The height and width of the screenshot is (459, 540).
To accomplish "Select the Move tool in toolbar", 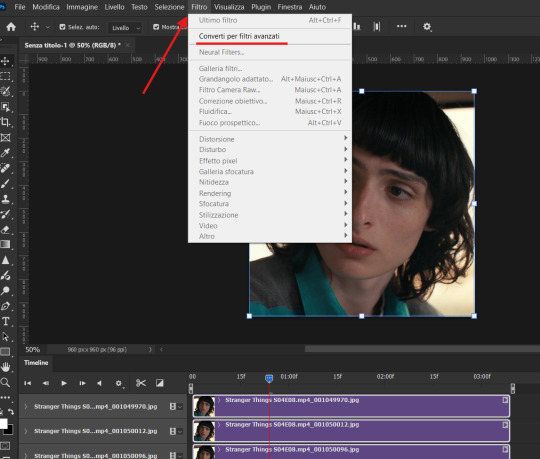I will tap(5, 61).
